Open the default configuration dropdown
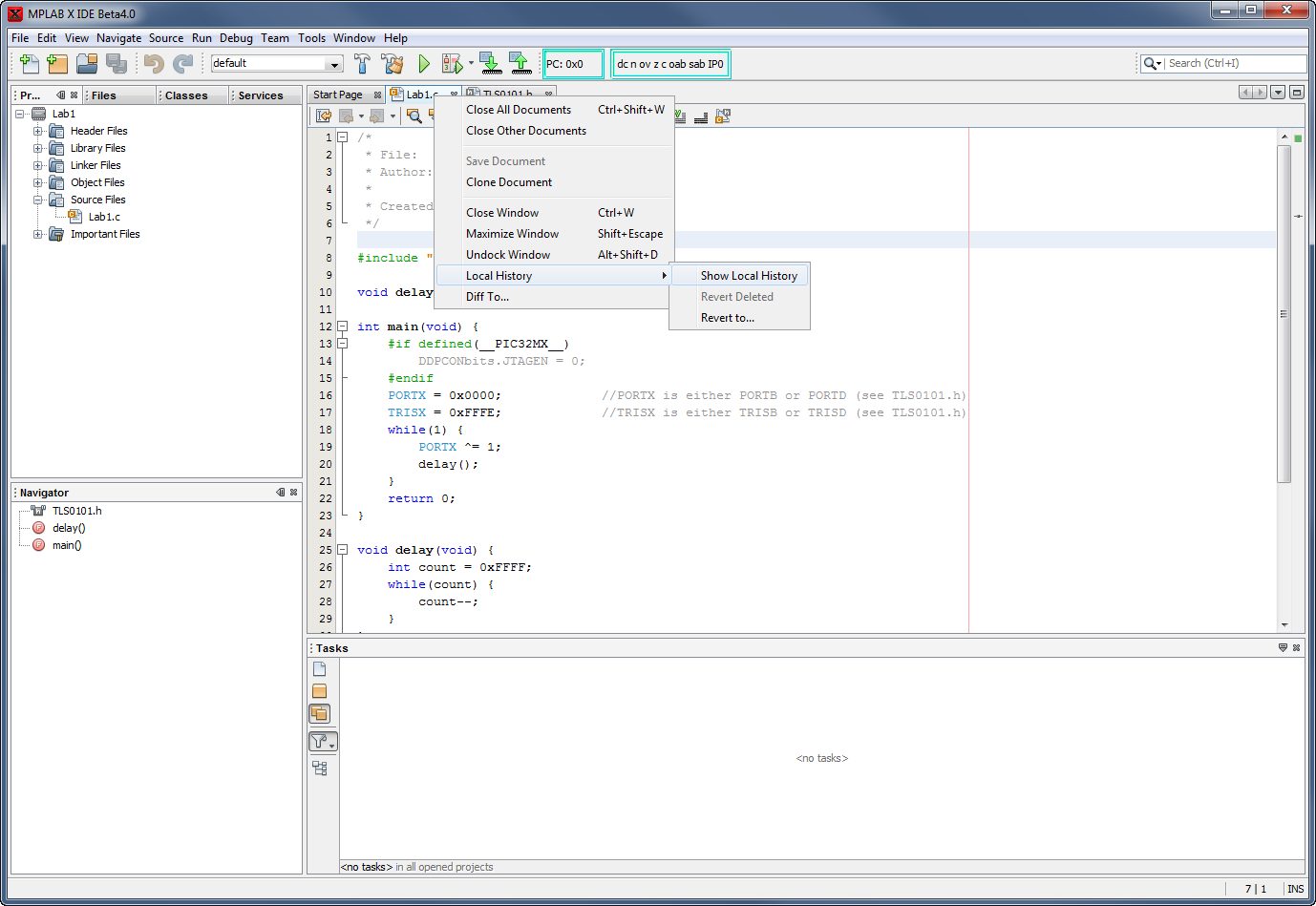This screenshot has height=906, width=1316. 334,64
